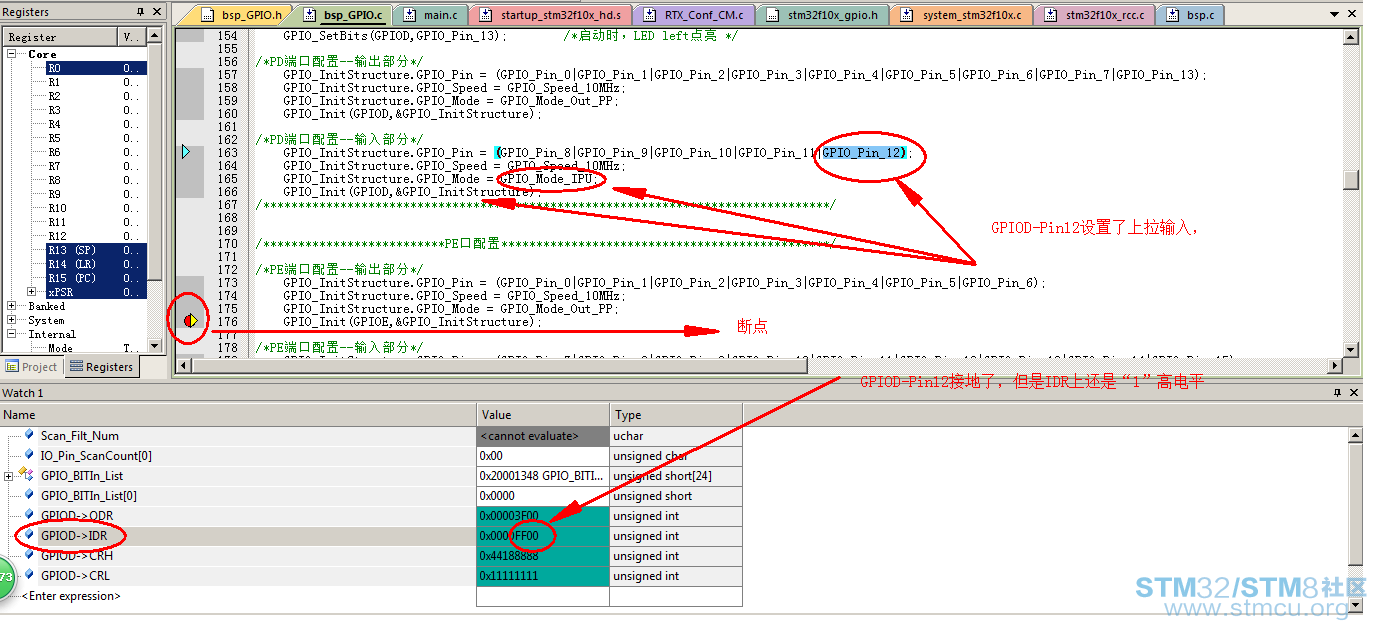Click editor horizontal scrollbar left arrow

[182, 365]
